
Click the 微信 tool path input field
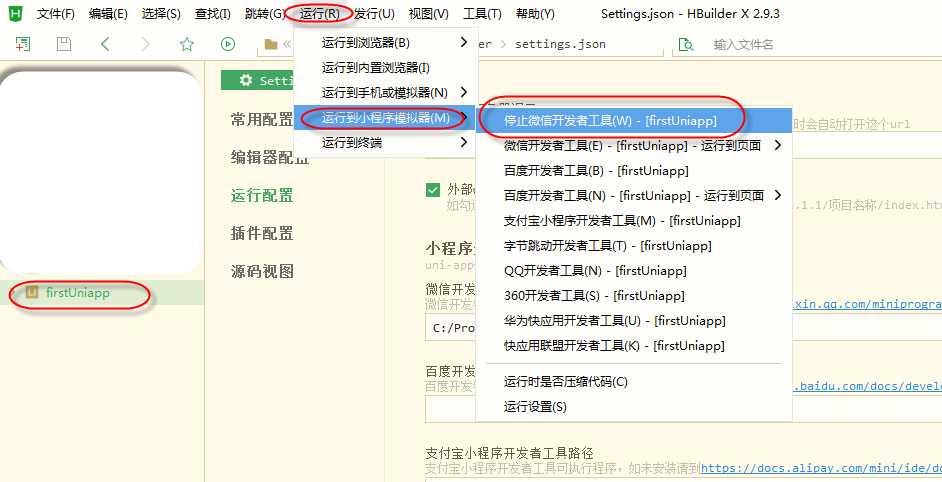click(683, 328)
